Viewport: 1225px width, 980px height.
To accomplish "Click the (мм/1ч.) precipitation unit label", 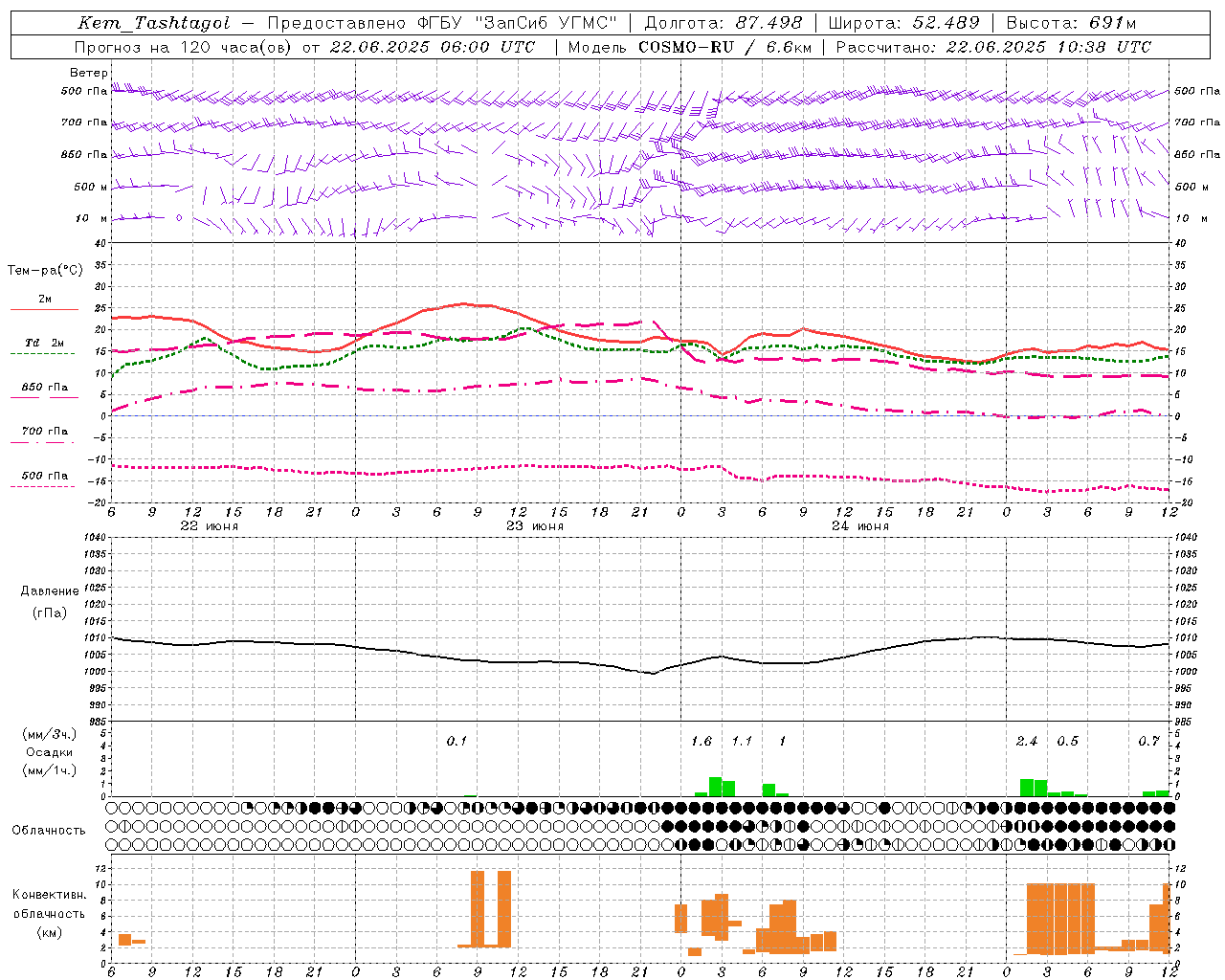I will coord(50,770).
